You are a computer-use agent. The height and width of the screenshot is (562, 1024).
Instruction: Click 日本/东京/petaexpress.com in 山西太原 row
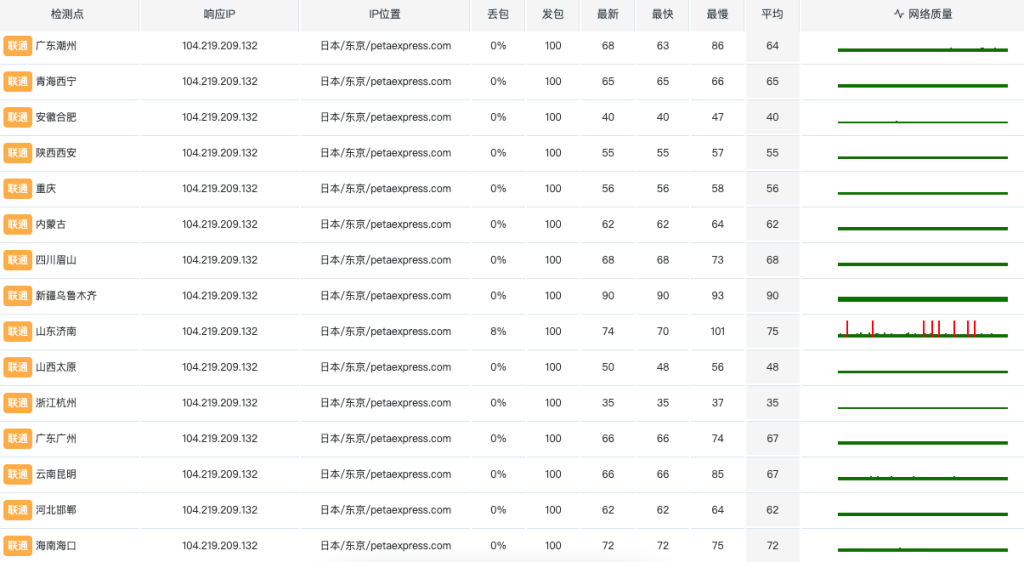[385, 367]
